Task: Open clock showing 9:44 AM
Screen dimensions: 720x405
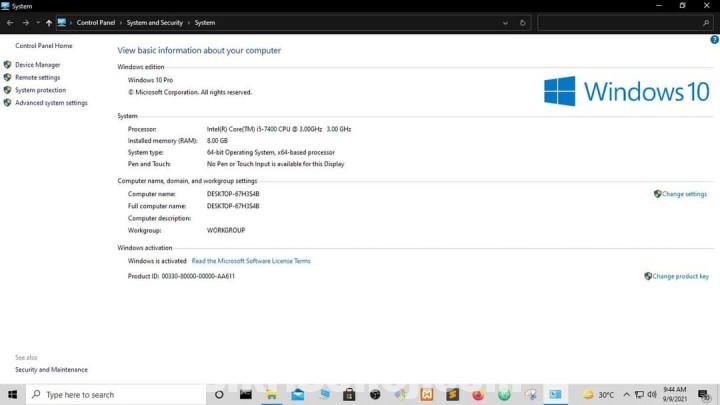Action: (x=675, y=394)
